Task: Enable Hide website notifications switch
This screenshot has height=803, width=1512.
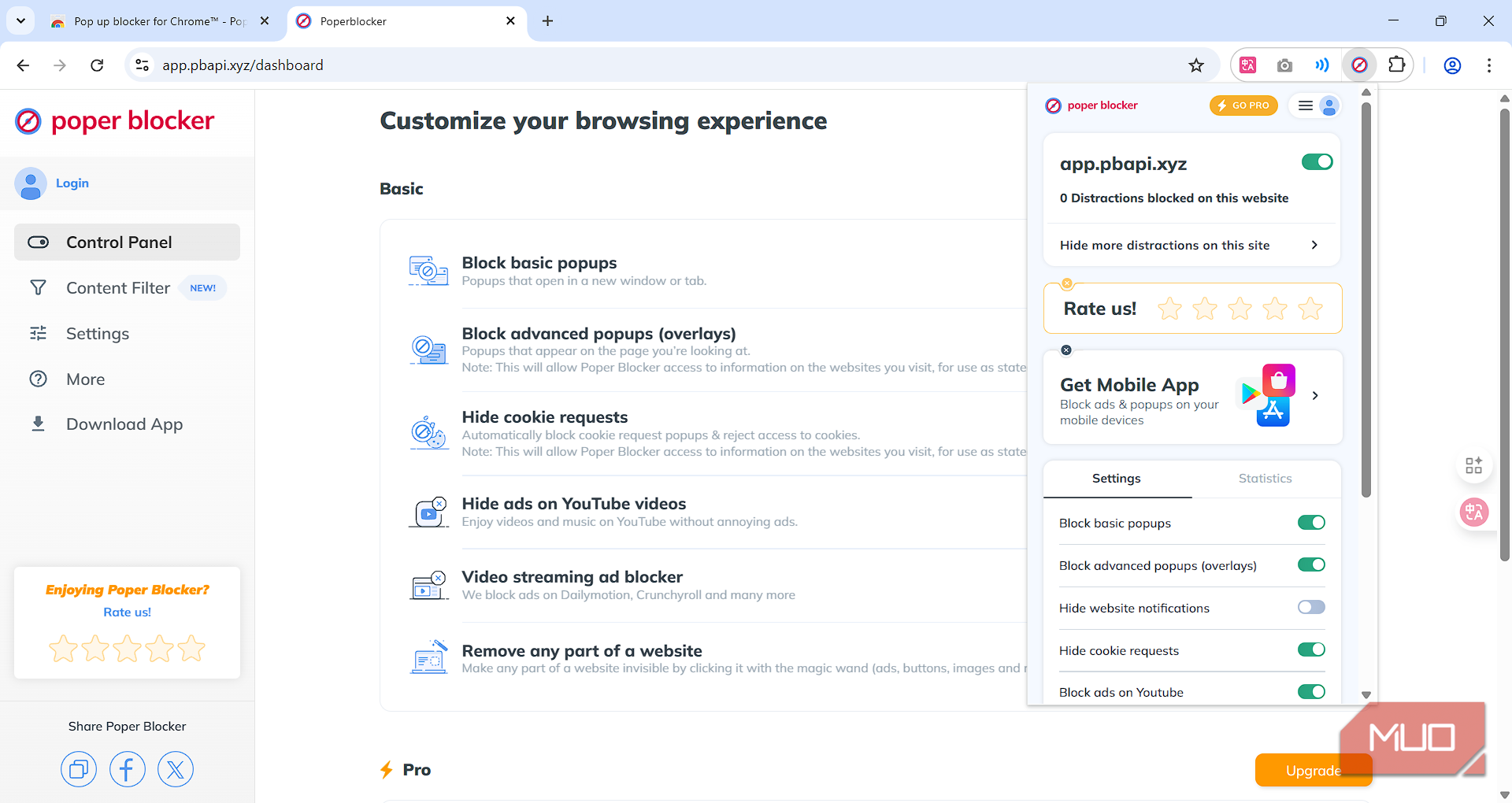Action: click(x=1311, y=608)
